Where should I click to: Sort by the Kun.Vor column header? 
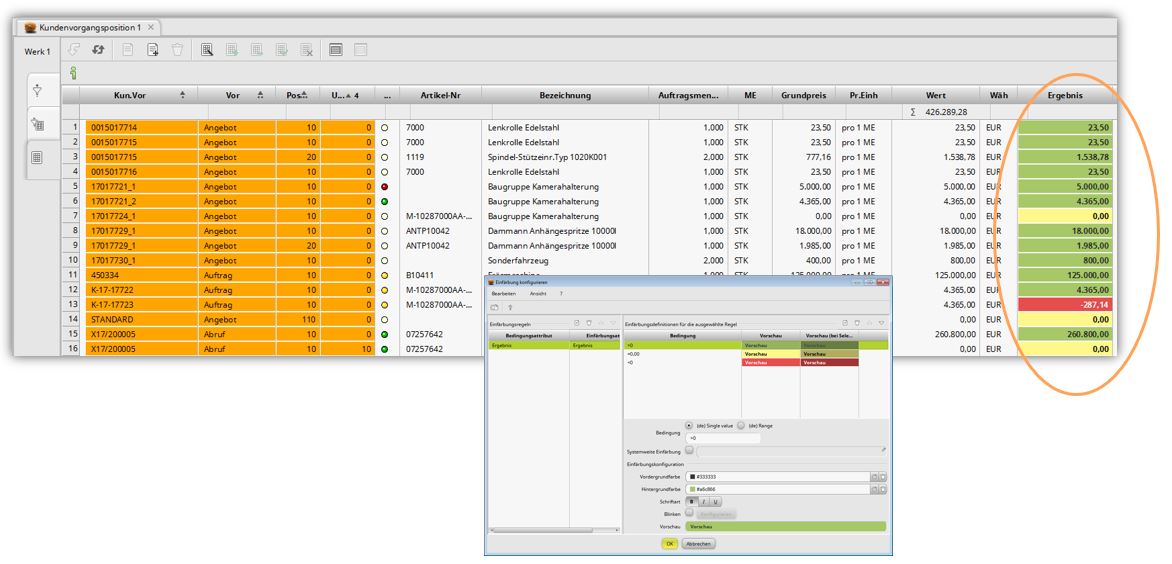click(x=138, y=95)
